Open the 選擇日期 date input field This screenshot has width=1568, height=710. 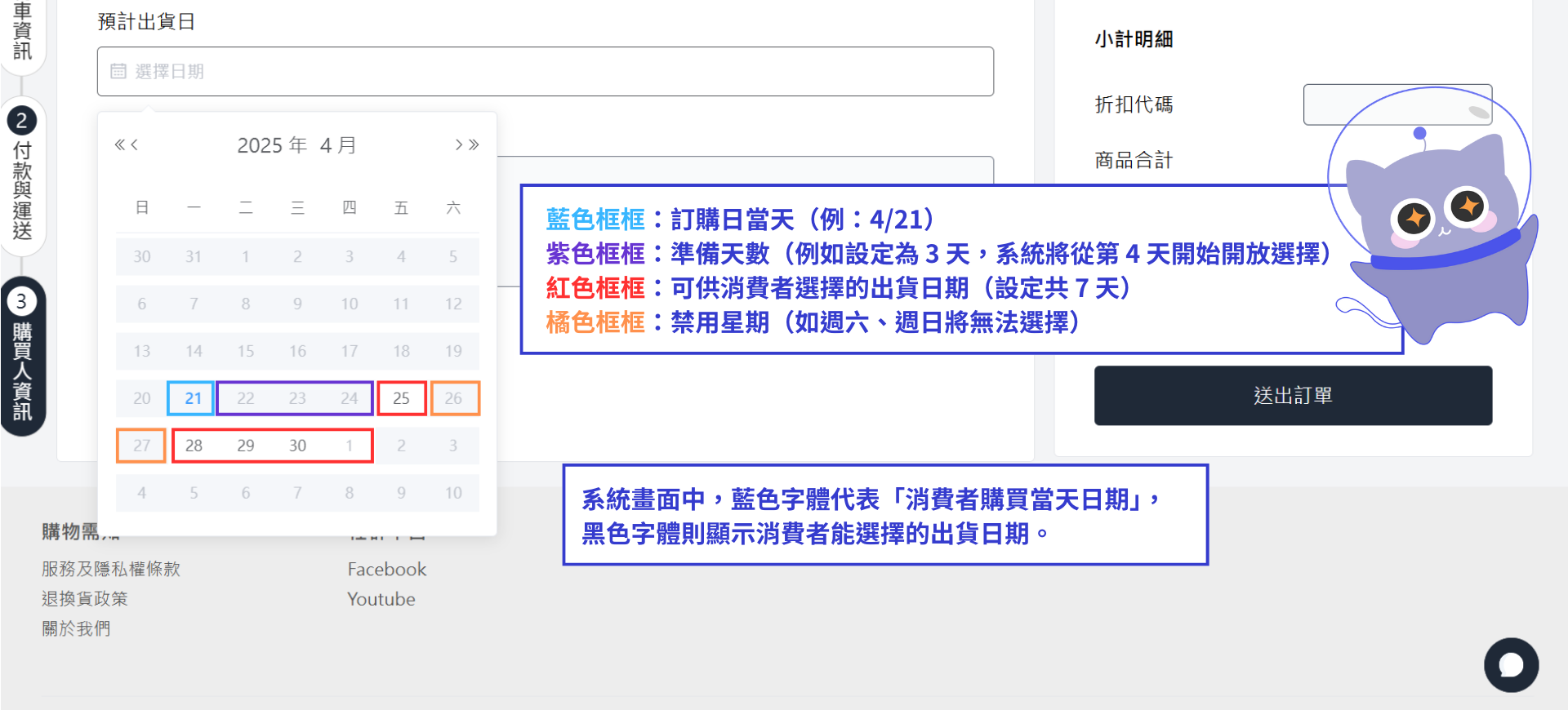[x=546, y=72]
